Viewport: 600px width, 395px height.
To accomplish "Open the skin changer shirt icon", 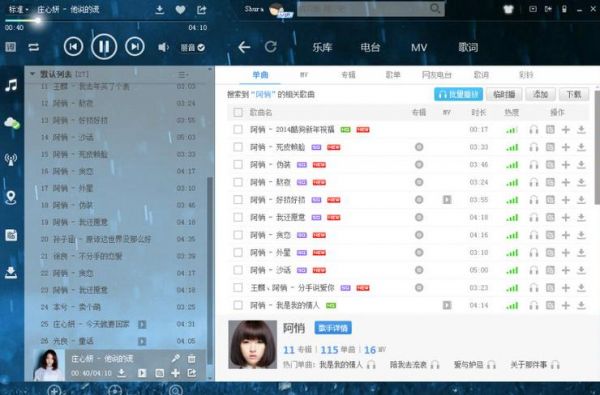I will click(508, 9).
